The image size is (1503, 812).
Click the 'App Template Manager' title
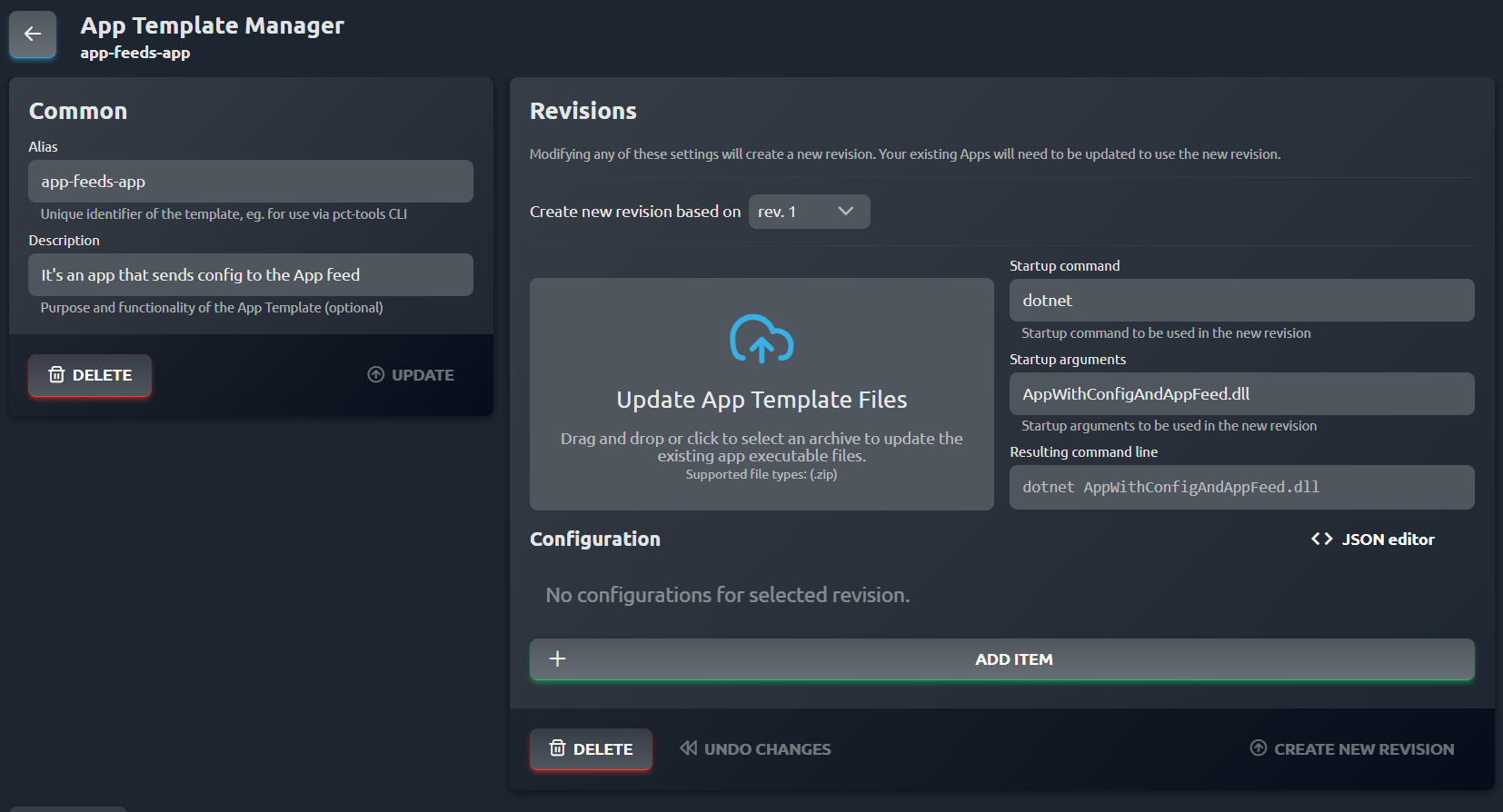(212, 25)
